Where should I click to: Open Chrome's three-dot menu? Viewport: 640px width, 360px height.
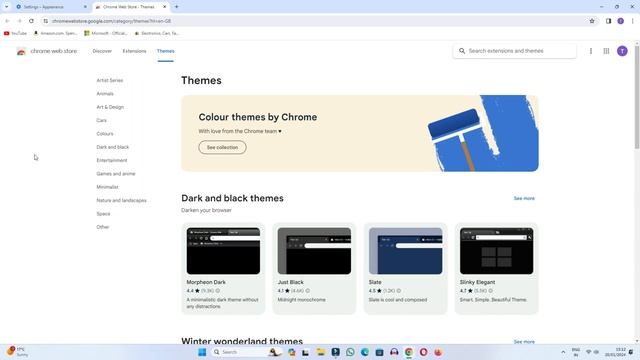click(x=632, y=21)
